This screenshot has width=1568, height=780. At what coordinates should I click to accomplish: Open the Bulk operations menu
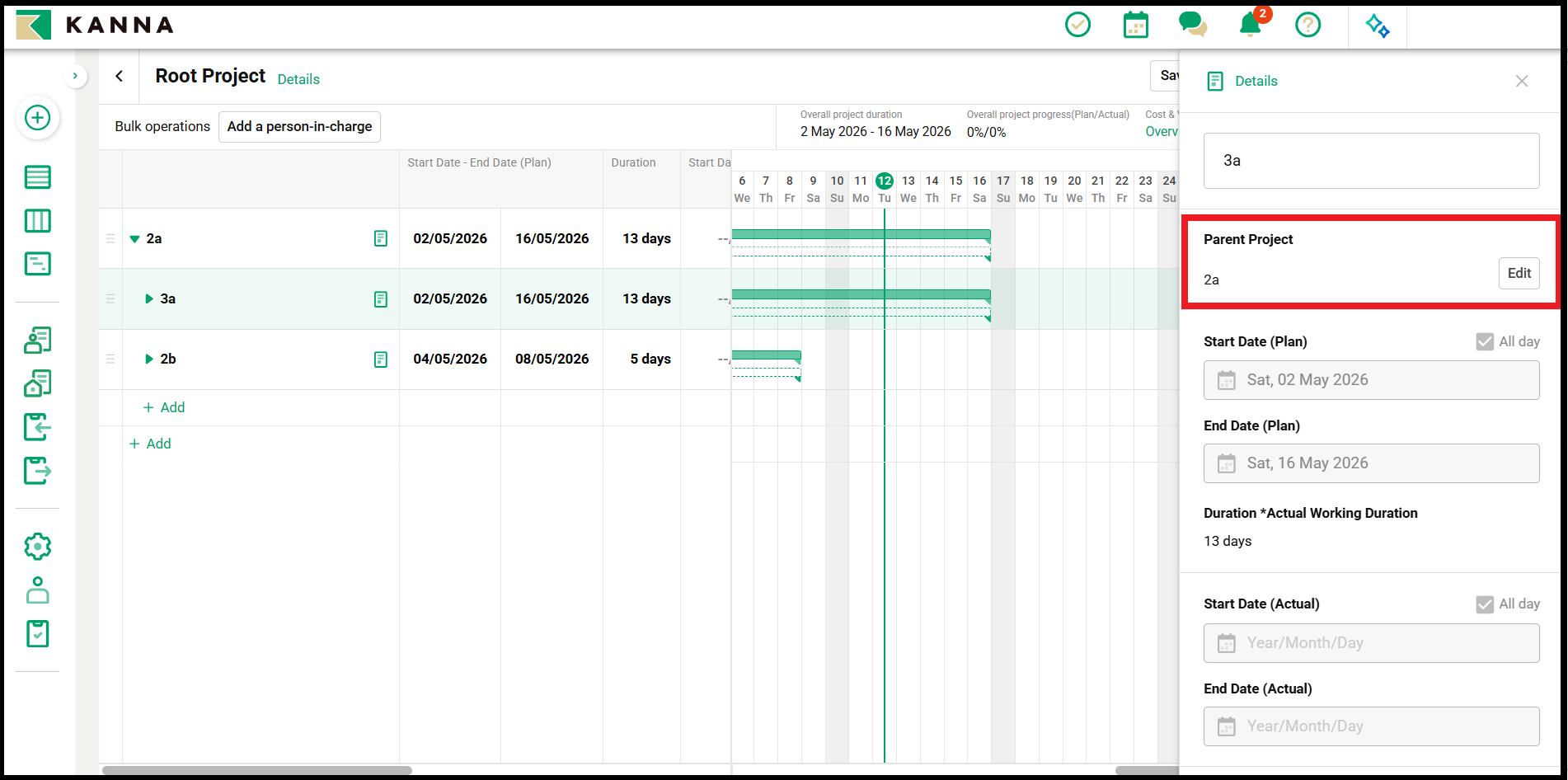pos(162,126)
